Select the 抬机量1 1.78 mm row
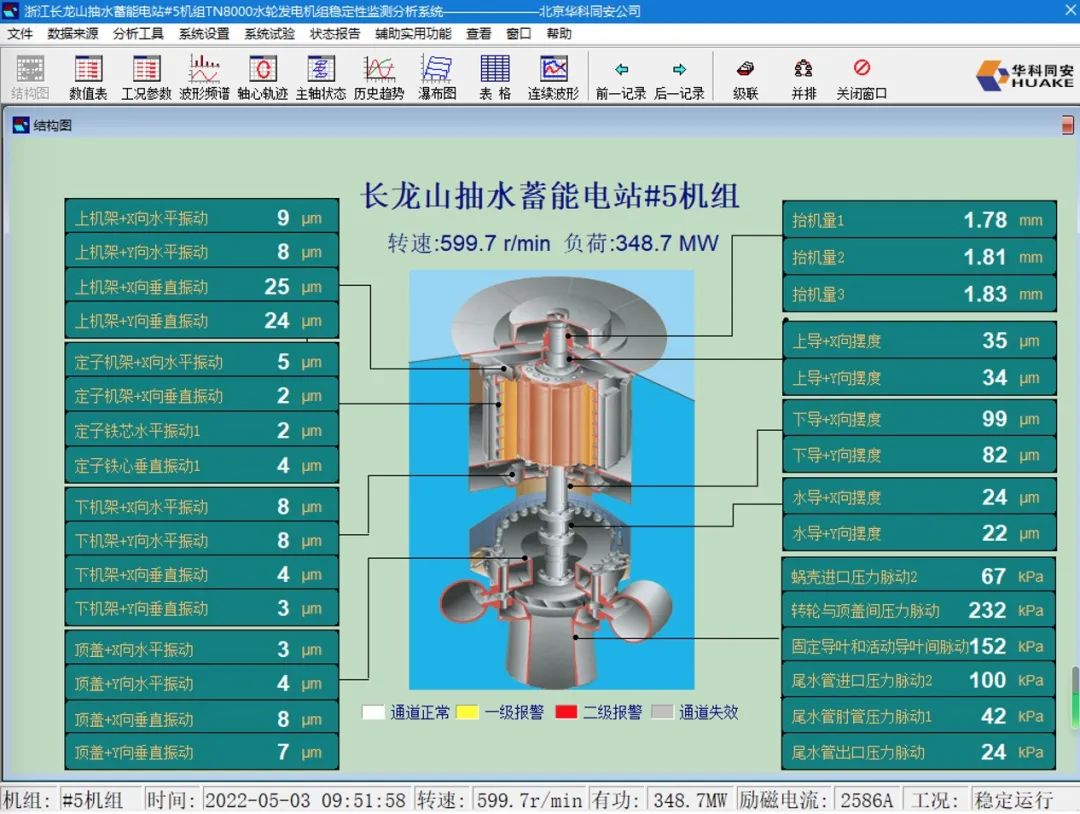Screen dimensions: 1080x814 919,220
